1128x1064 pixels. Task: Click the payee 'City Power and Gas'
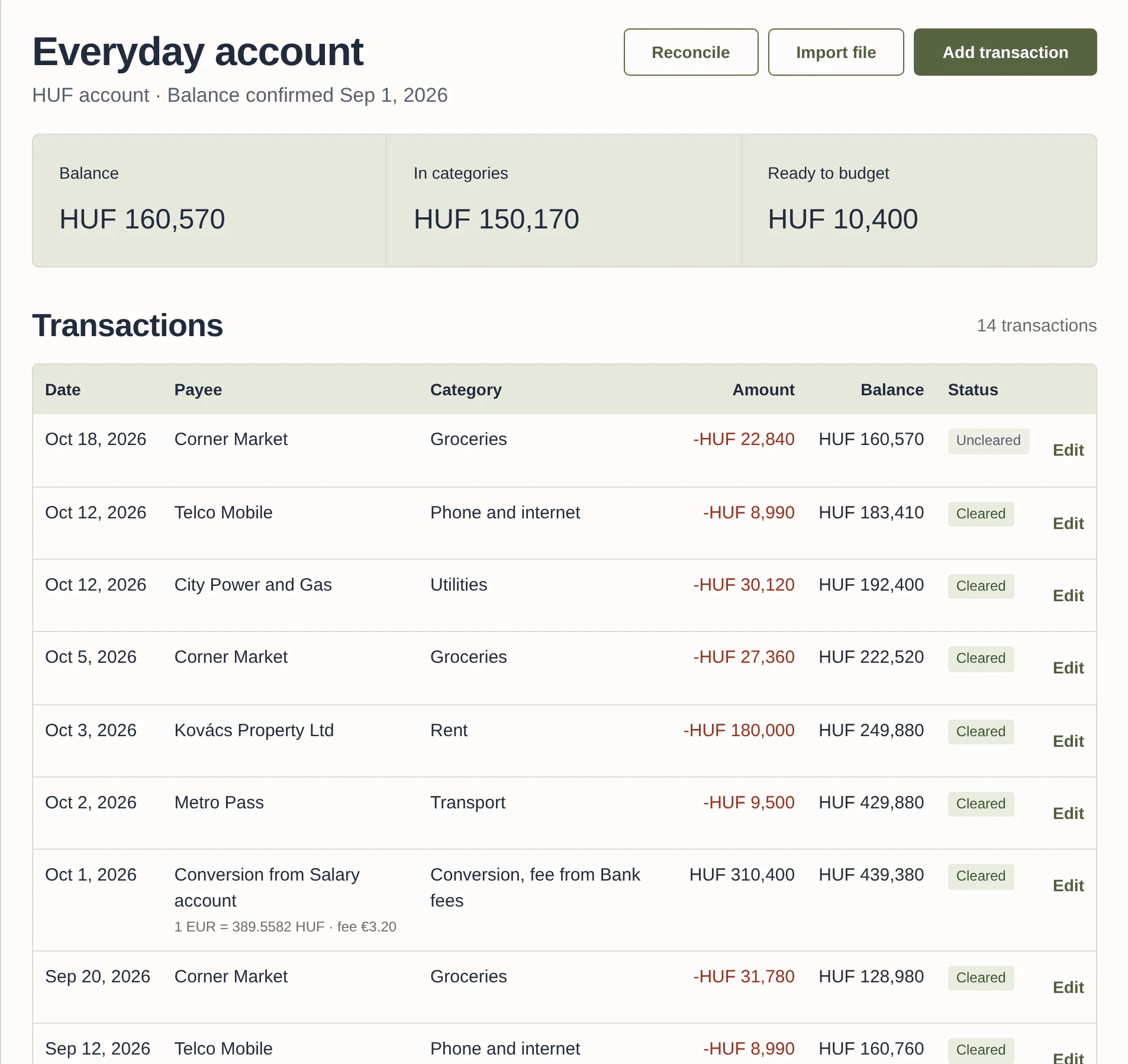[x=253, y=585]
